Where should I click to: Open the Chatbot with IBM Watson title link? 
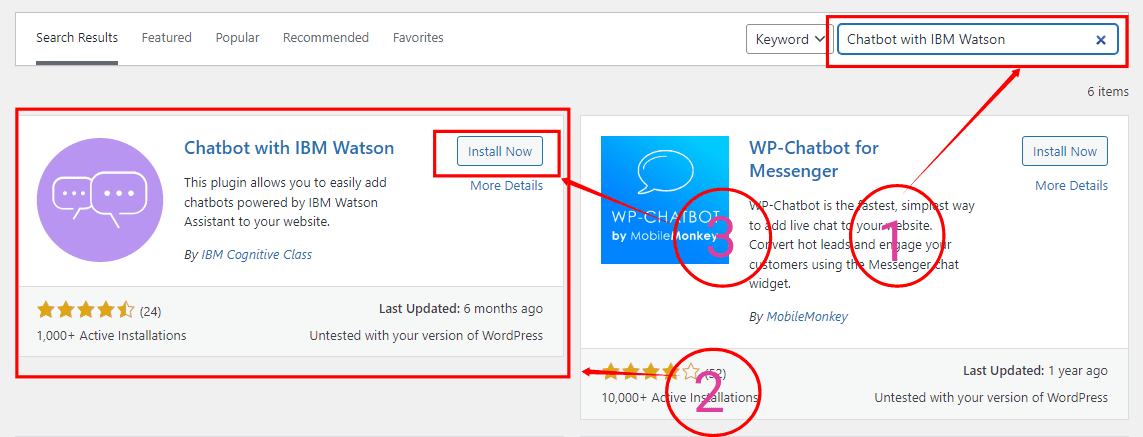pos(289,148)
